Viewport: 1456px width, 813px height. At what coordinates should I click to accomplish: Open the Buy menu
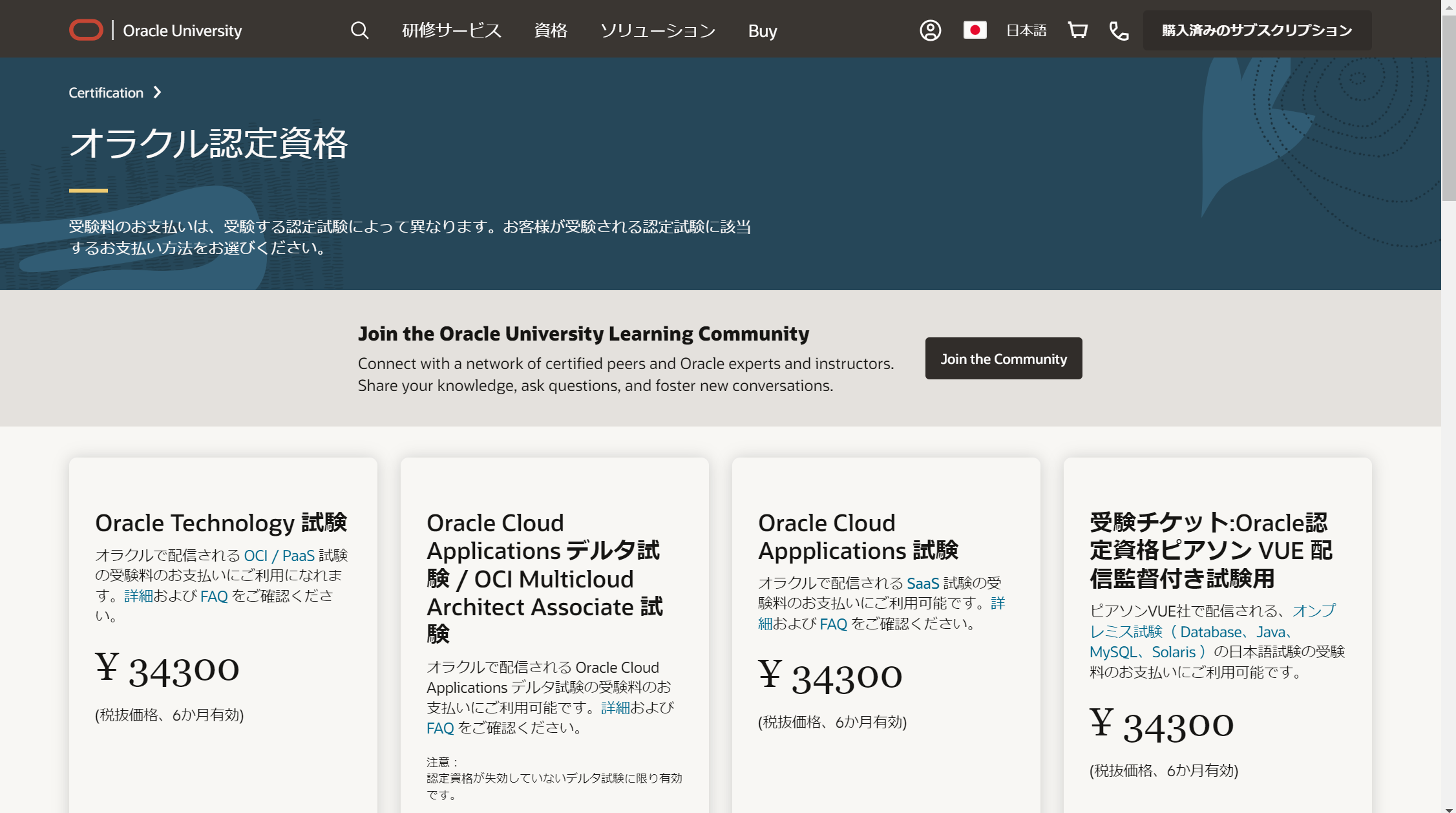click(763, 30)
